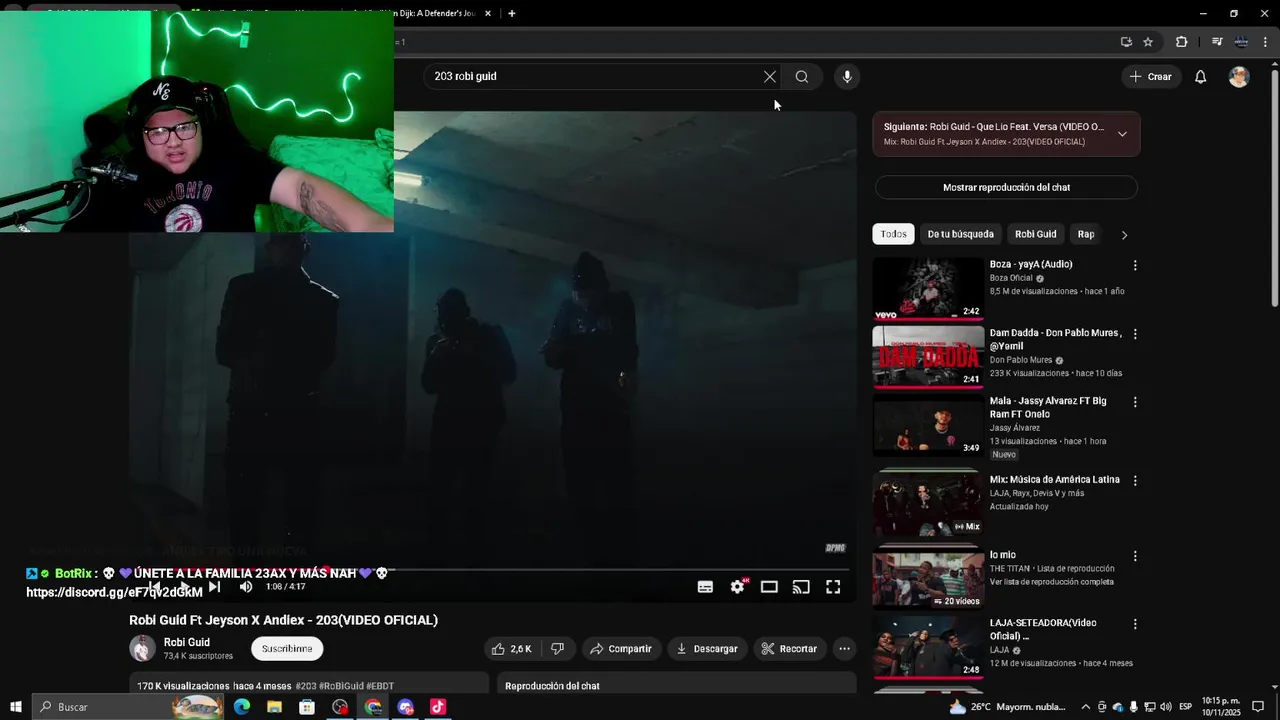1280x720 pixels.
Task: Click the Crear button
Action: [x=1150, y=77]
